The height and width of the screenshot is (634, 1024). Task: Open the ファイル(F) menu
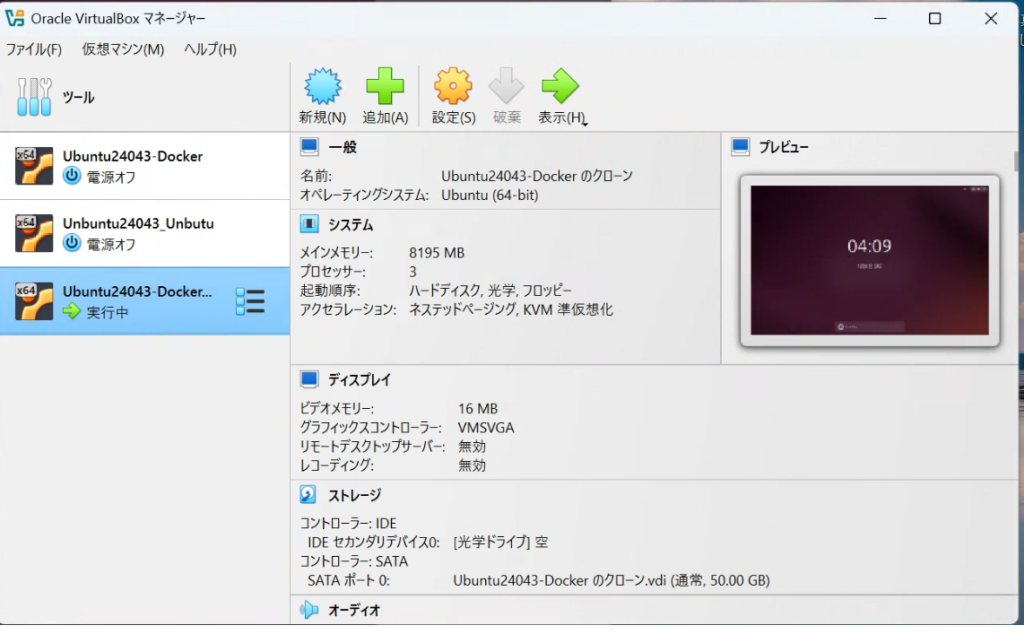pyautogui.click(x=34, y=49)
